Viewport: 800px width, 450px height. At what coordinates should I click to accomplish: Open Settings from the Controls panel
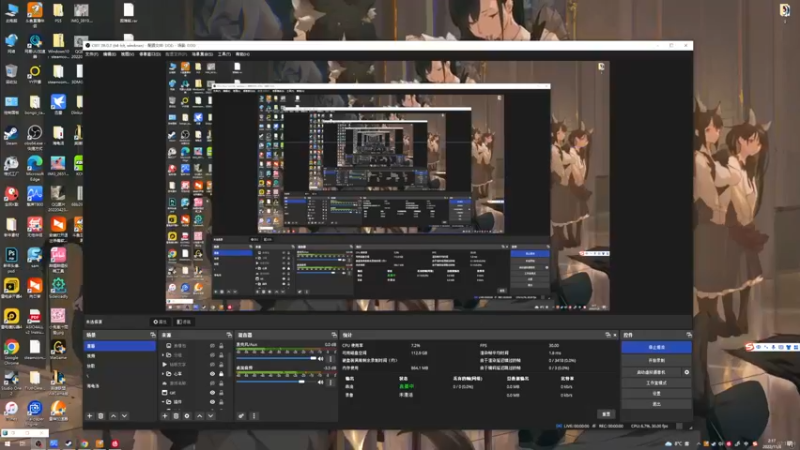pos(656,393)
